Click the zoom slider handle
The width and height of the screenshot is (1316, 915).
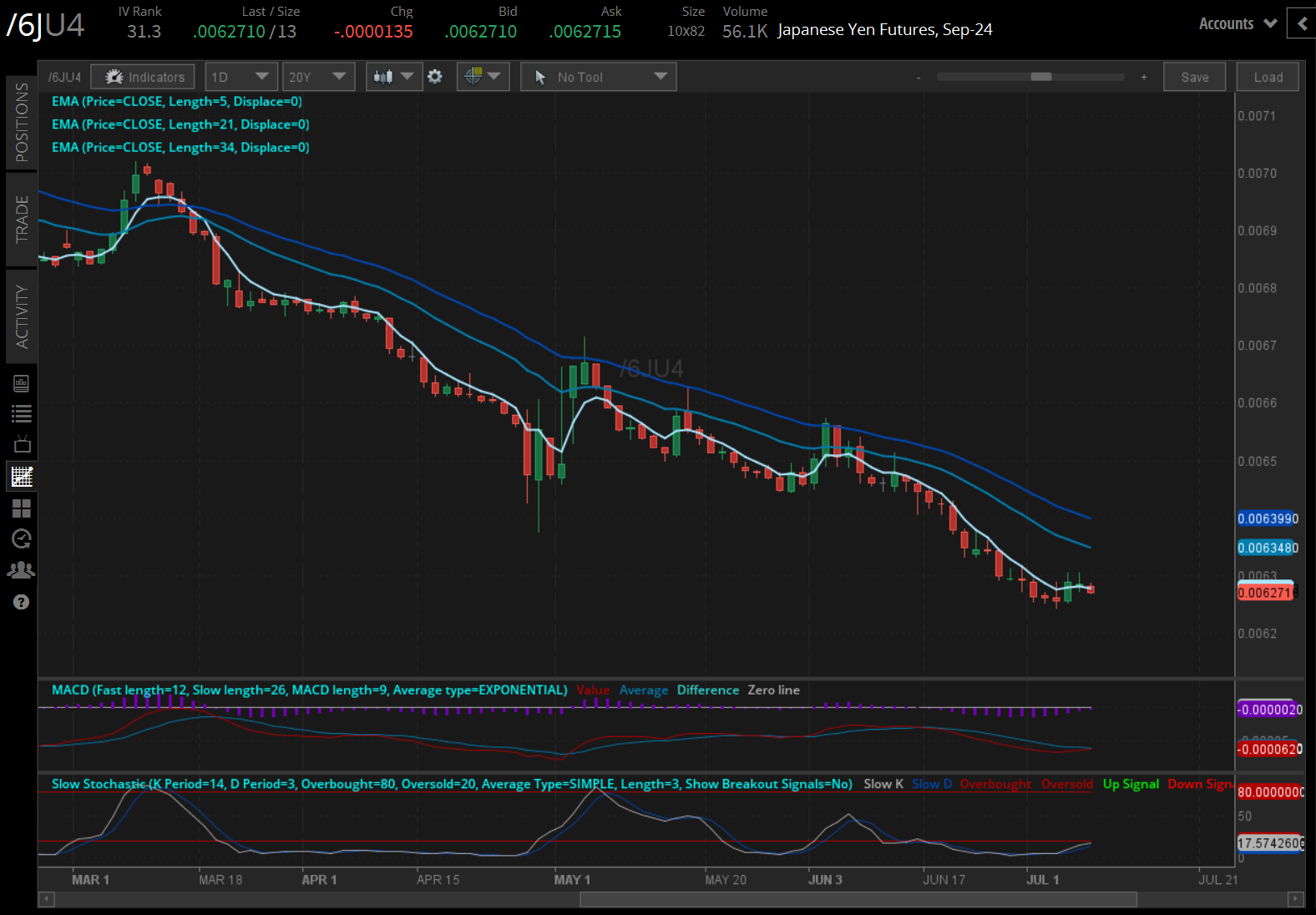click(x=1041, y=77)
